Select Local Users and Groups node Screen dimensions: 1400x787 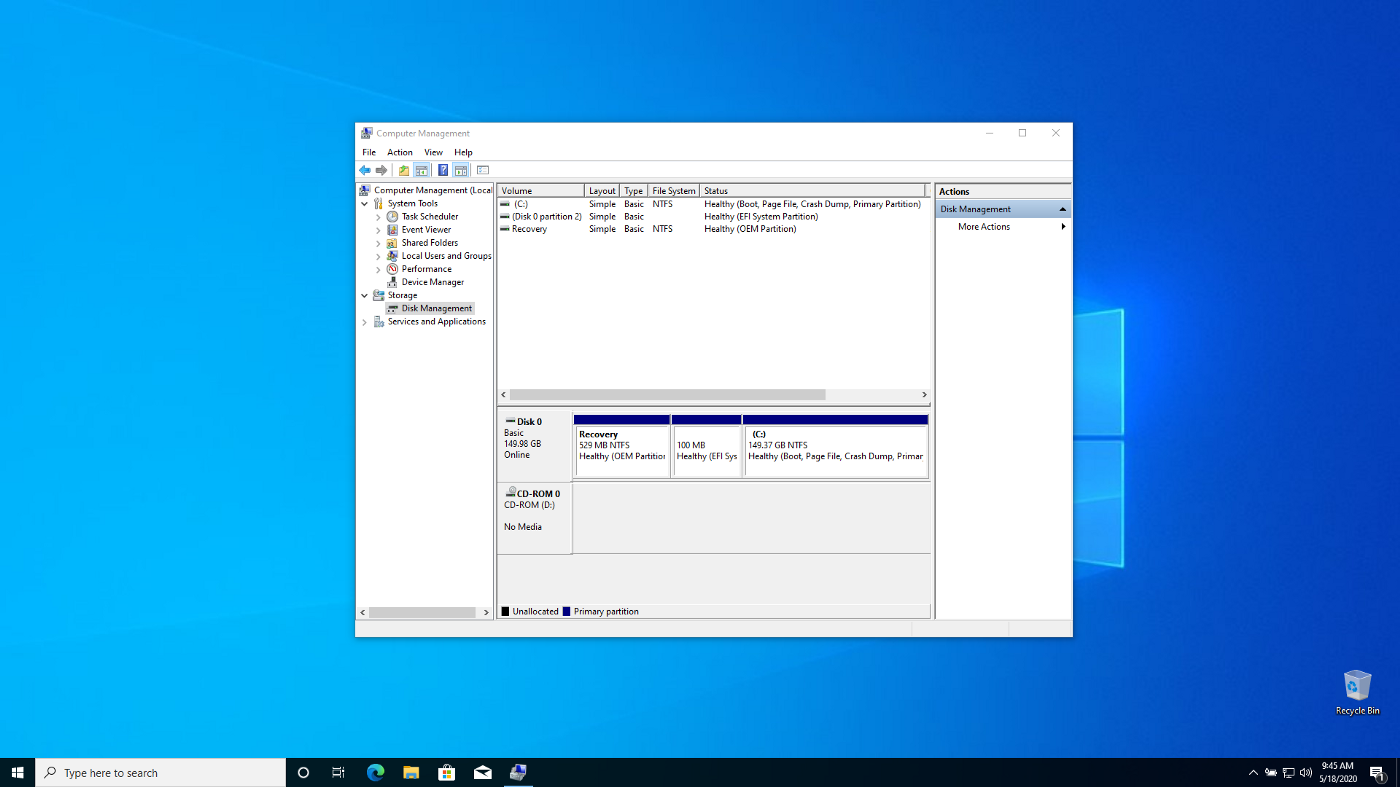446,256
